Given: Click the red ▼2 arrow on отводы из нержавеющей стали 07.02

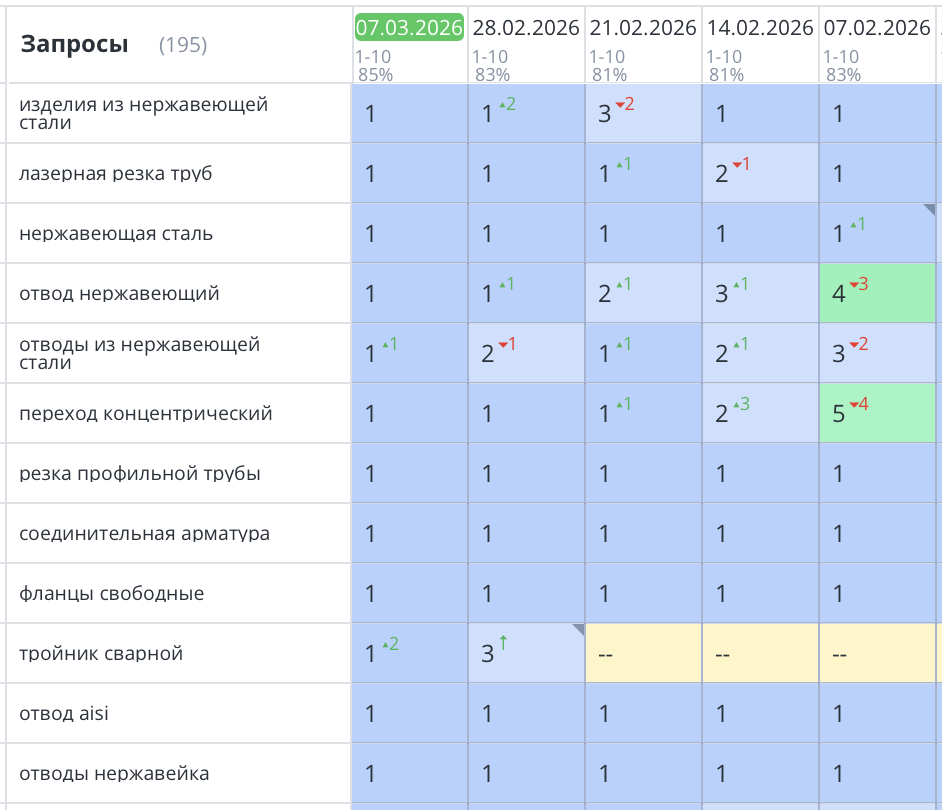Looking at the screenshot, I should 855,343.
